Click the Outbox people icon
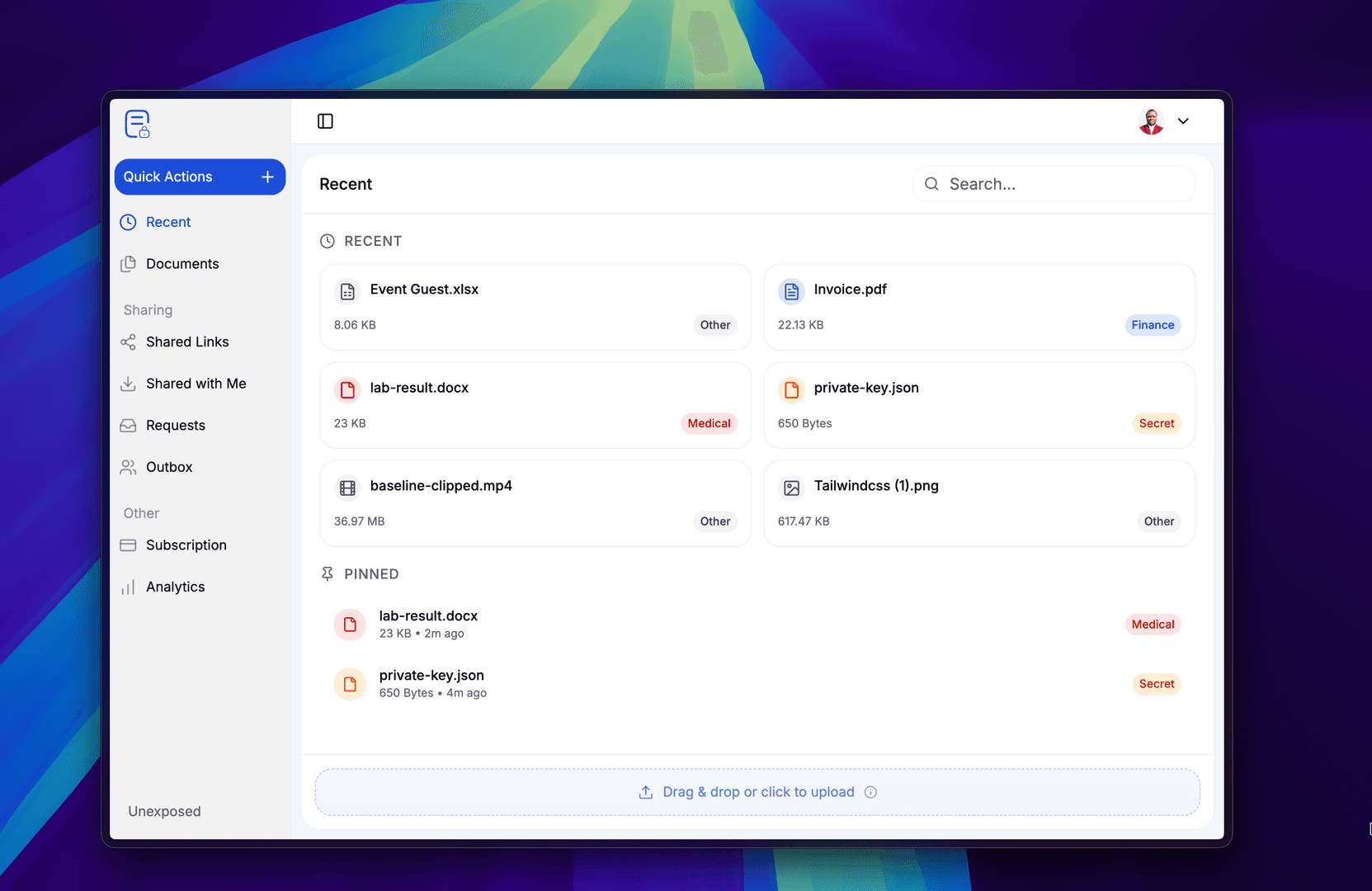This screenshot has width=1372, height=891. pyautogui.click(x=128, y=467)
